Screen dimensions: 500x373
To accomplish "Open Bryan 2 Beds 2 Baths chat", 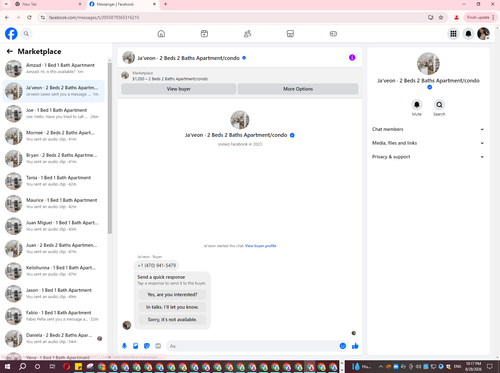I will point(54,158).
